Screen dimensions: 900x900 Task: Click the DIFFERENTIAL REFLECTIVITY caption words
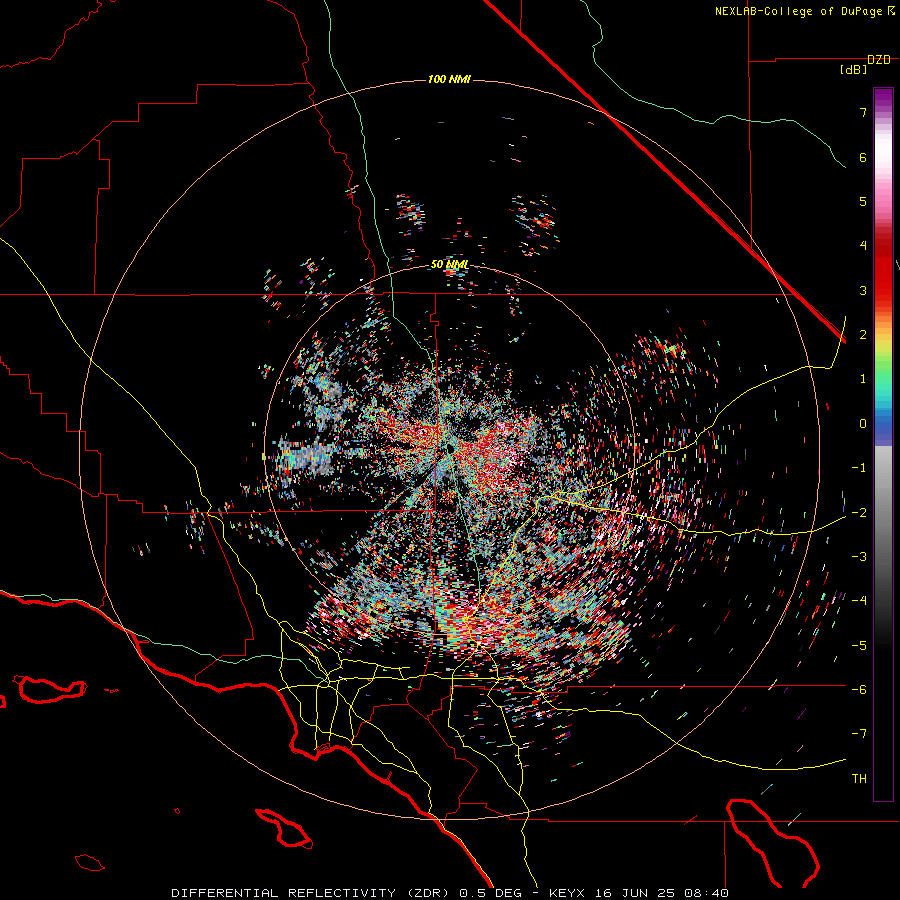pos(283,893)
